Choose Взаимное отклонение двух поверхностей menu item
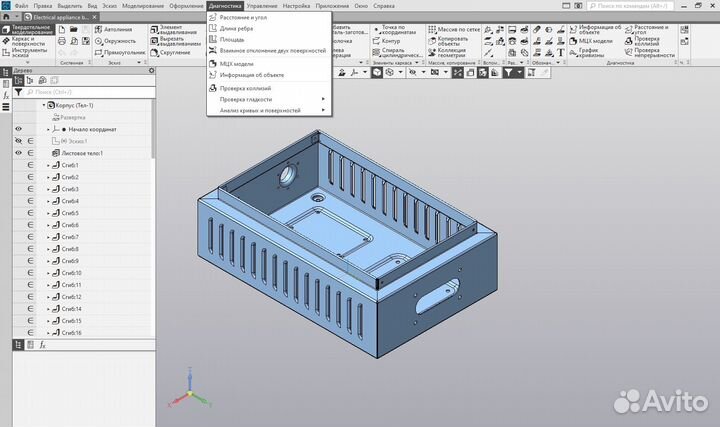The image size is (720, 427). pyautogui.click(x=269, y=51)
